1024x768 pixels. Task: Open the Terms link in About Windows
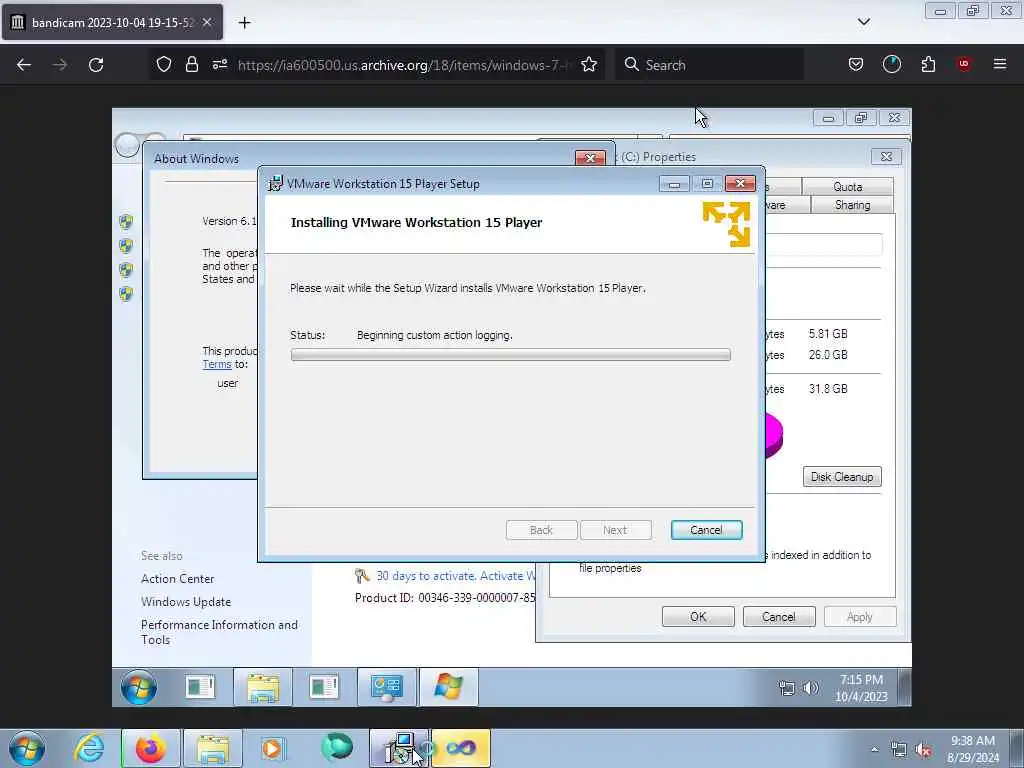click(217, 364)
